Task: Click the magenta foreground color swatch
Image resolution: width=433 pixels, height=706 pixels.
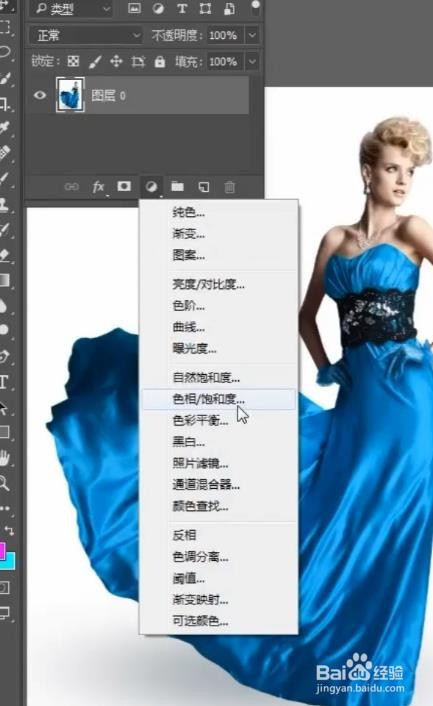Action: point(2,550)
